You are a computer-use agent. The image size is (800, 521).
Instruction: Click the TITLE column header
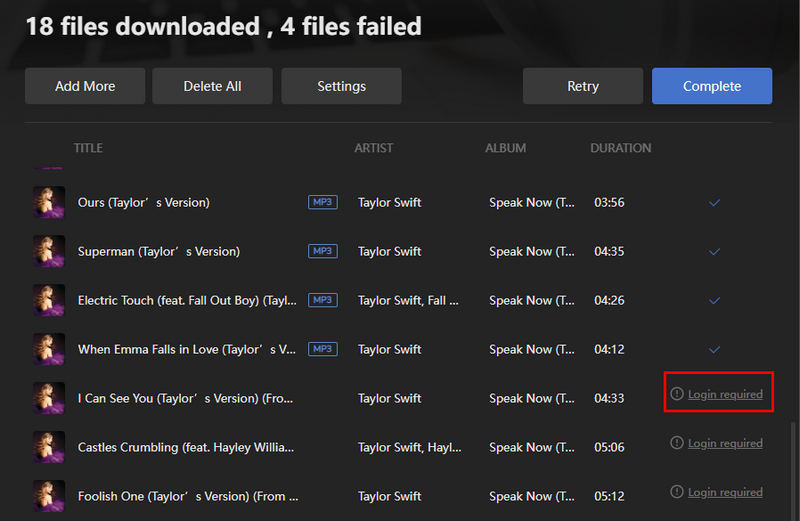[88, 148]
